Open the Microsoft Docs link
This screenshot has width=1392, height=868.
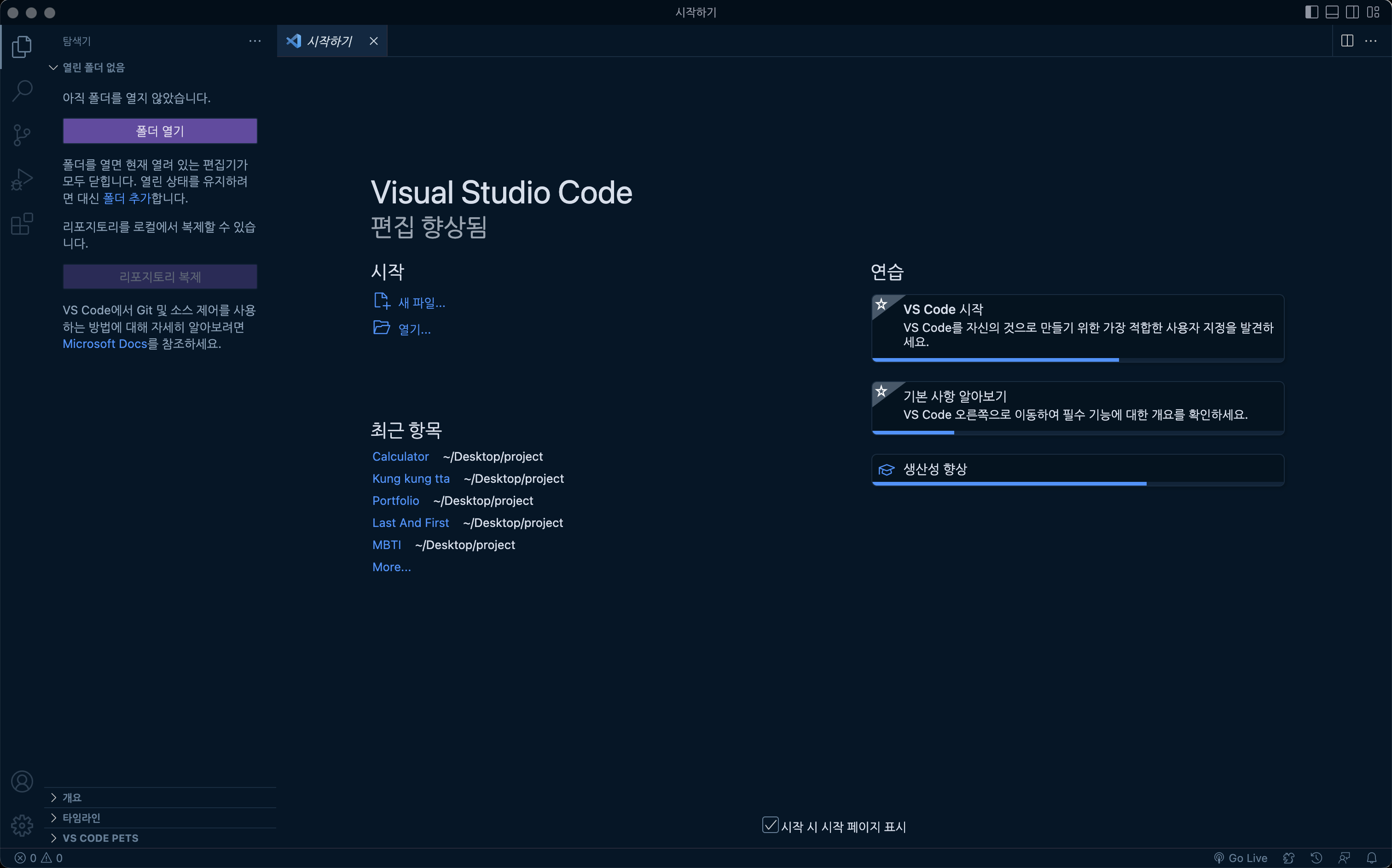pyautogui.click(x=105, y=343)
